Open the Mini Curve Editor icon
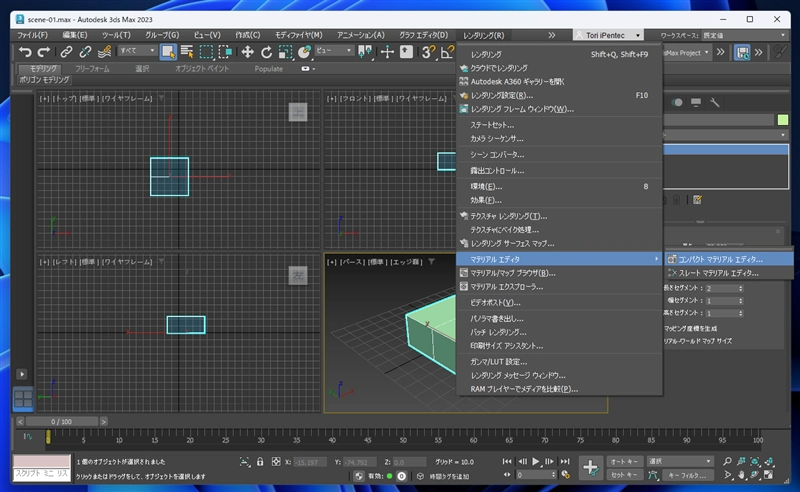This screenshot has height=492, width=800. pos(28,436)
